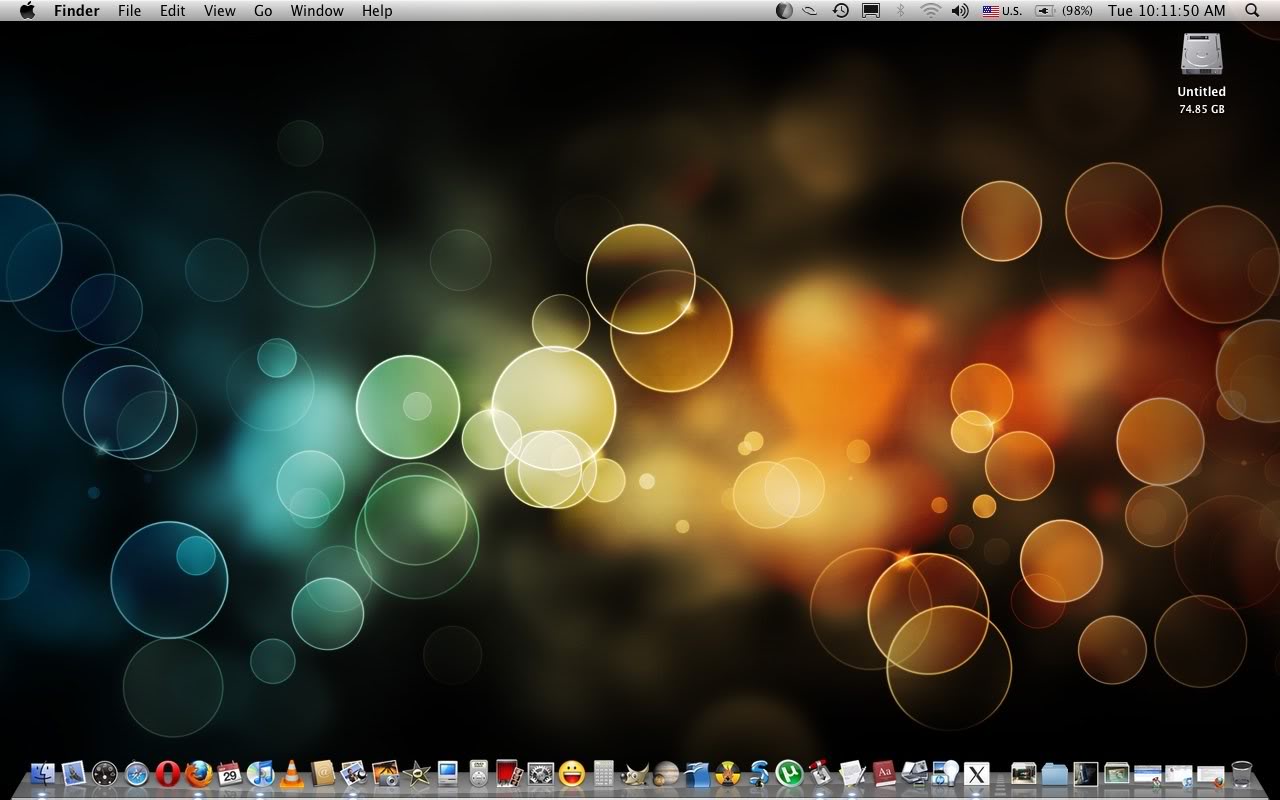Open Address Book in the dock
The width and height of the screenshot is (1280, 800).
point(322,773)
